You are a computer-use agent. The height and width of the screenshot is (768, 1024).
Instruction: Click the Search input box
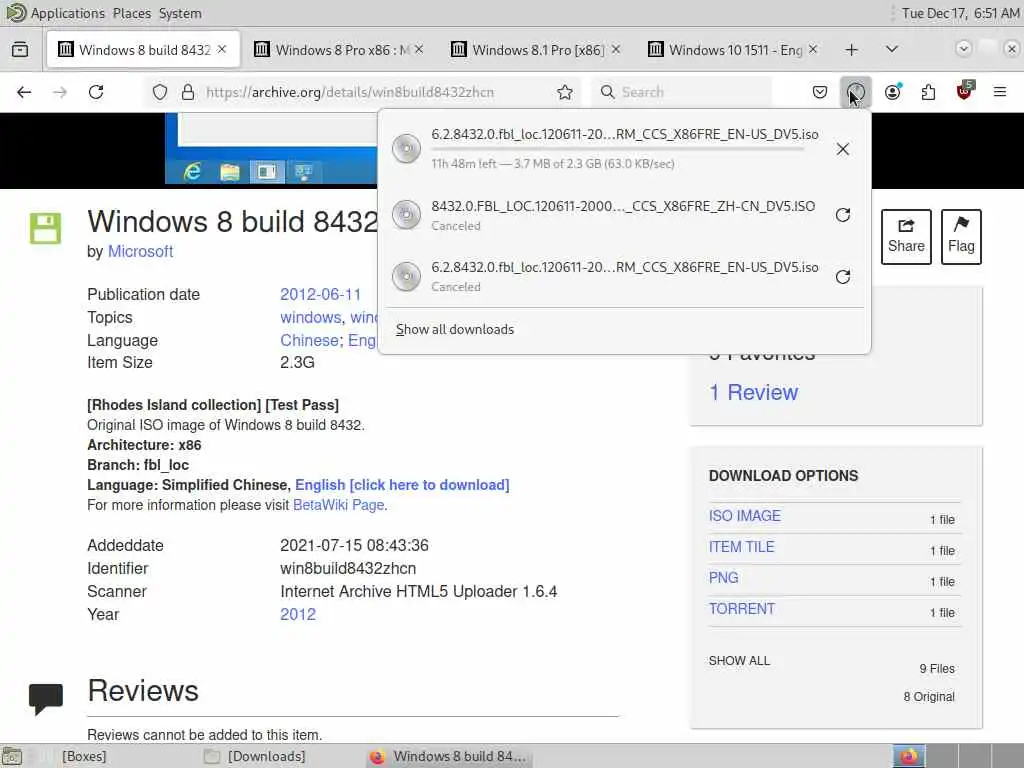coord(682,92)
